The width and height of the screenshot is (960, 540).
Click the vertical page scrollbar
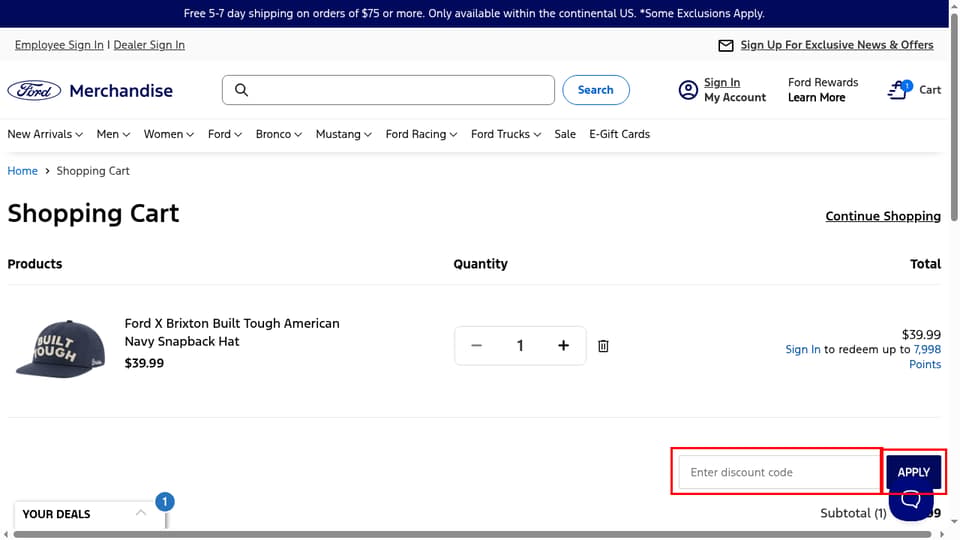[954, 116]
